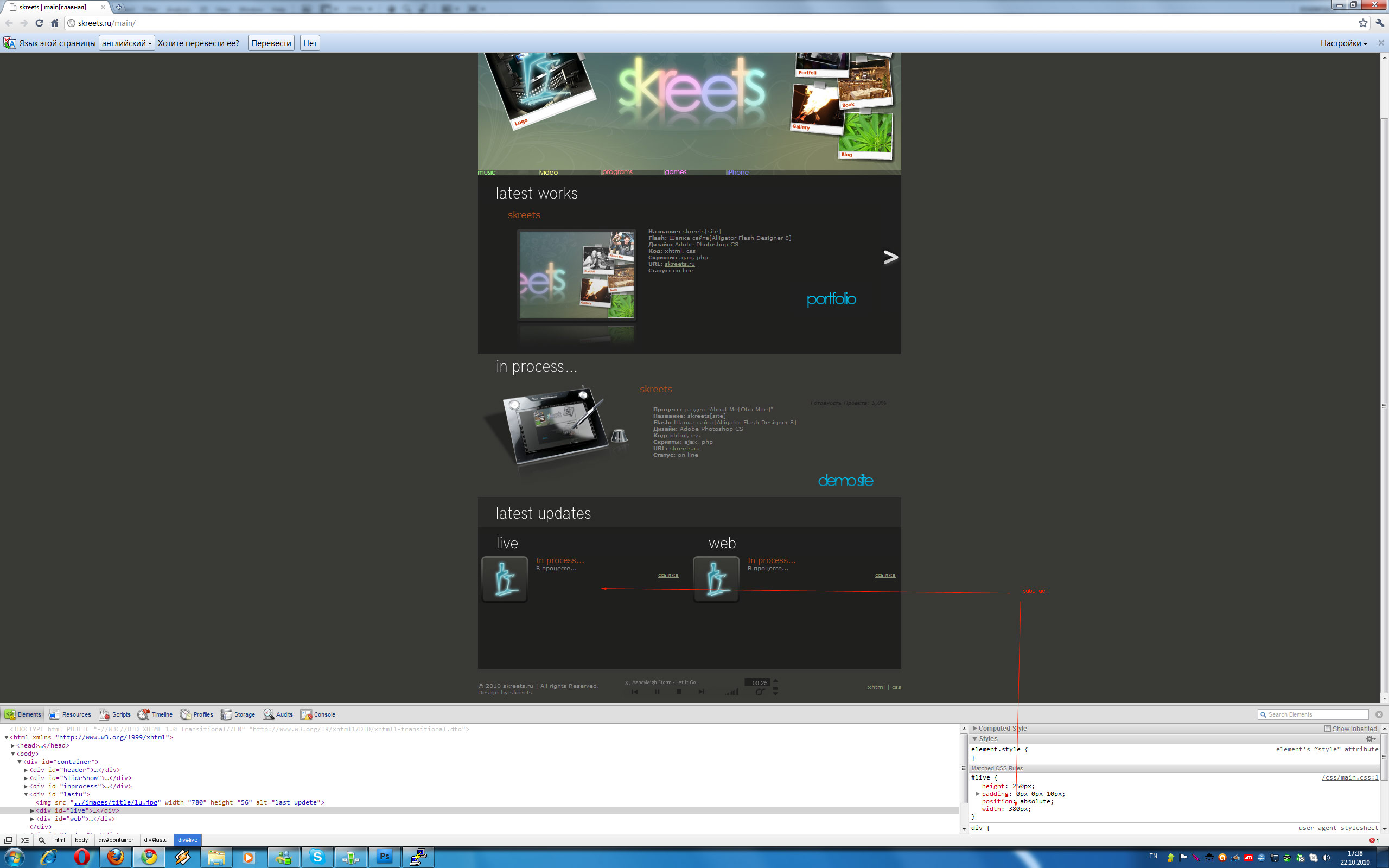Open the Scripts panel
Viewport: 1389px width, 868px height.
tap(115, 714)
